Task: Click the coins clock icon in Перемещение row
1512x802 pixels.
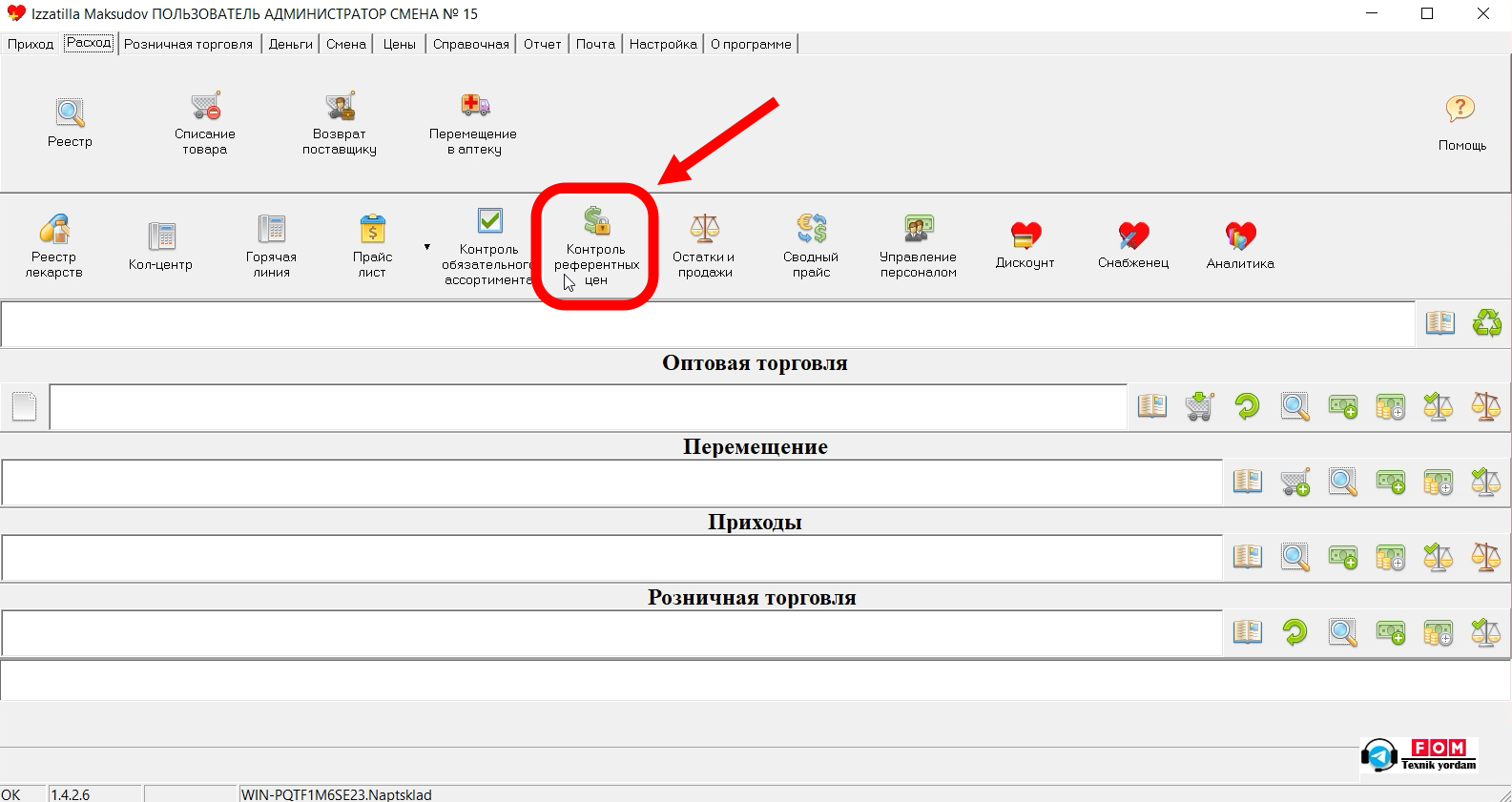Action: tap(1439, 483)
